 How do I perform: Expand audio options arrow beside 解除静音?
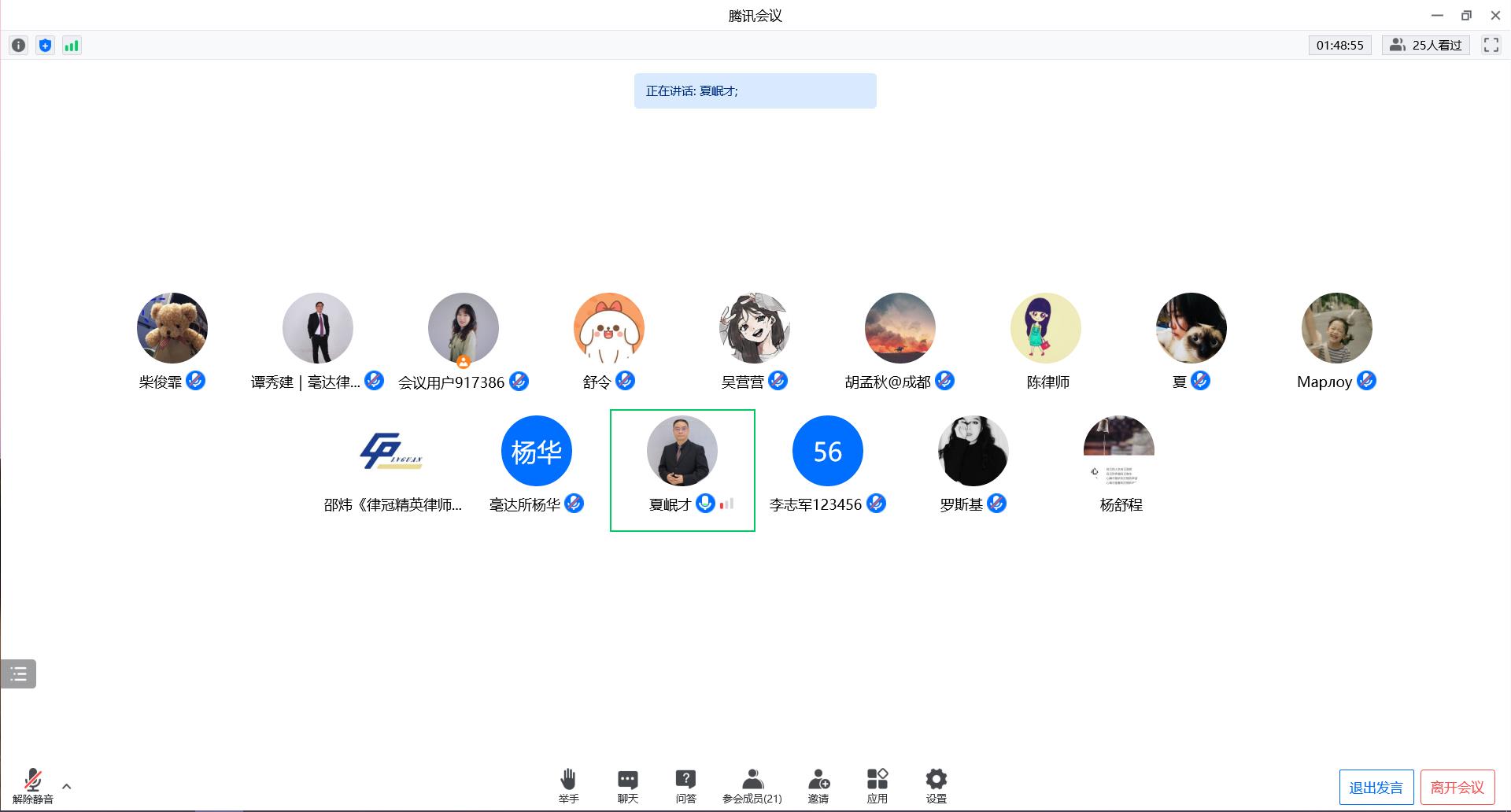click(x=67, y=786)
